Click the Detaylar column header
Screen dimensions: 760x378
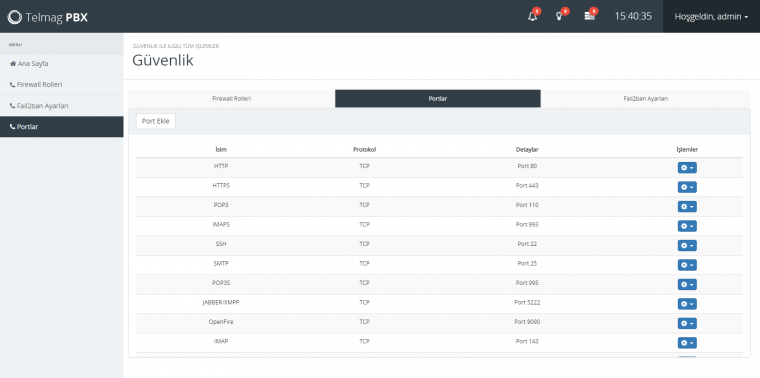pyautogui.click(x=527, y=150)
